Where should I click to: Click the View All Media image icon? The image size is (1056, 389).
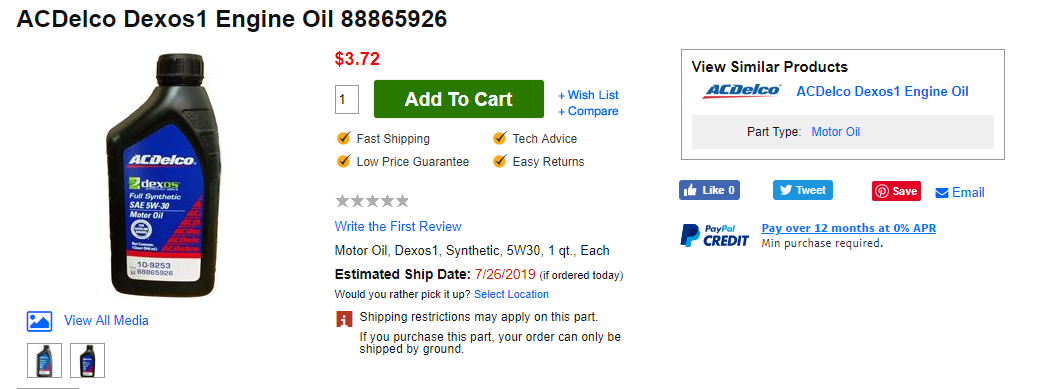point(39,321)
